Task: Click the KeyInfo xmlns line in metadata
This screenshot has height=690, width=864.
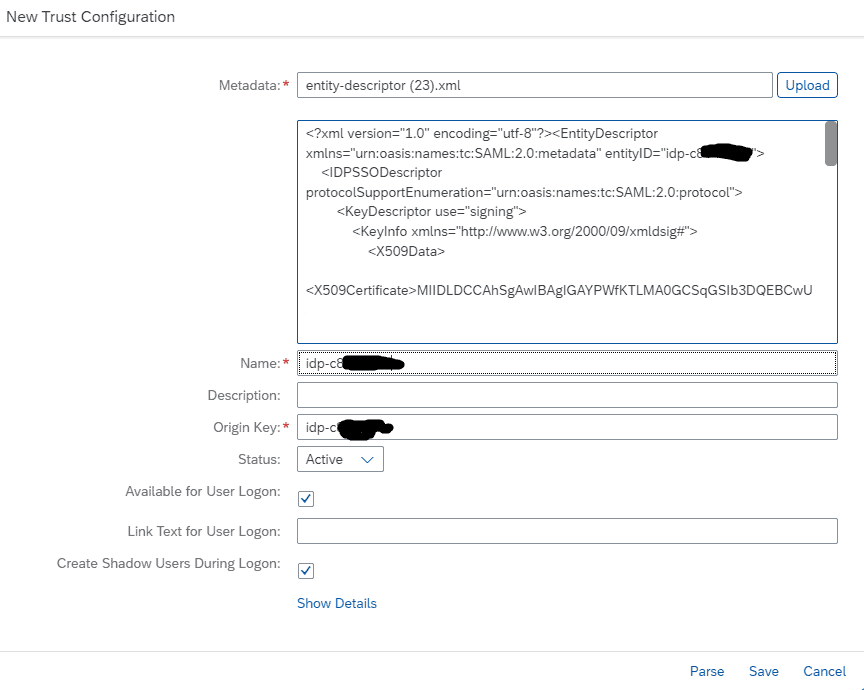Action: [525, 231]
